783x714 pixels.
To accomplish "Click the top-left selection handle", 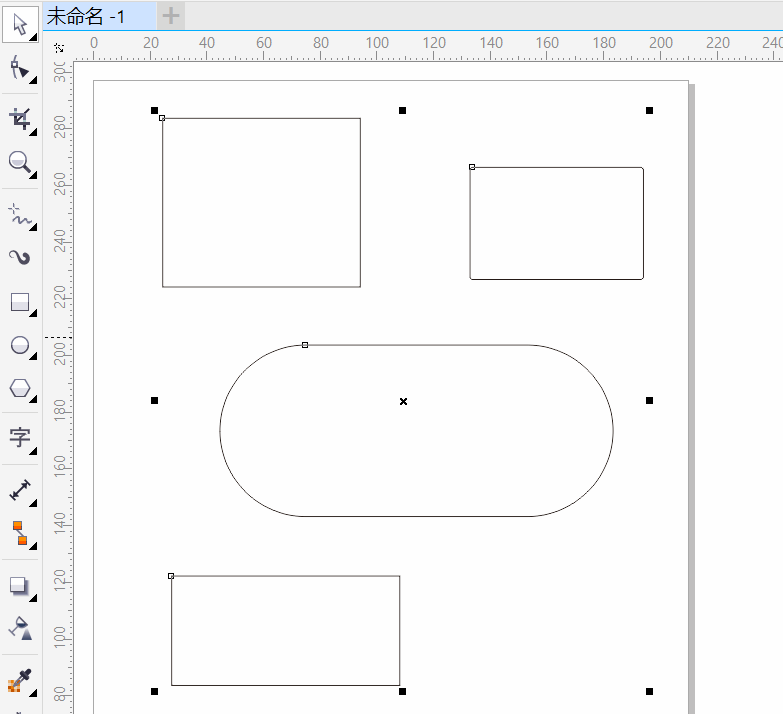I will [x=154, y=110].
